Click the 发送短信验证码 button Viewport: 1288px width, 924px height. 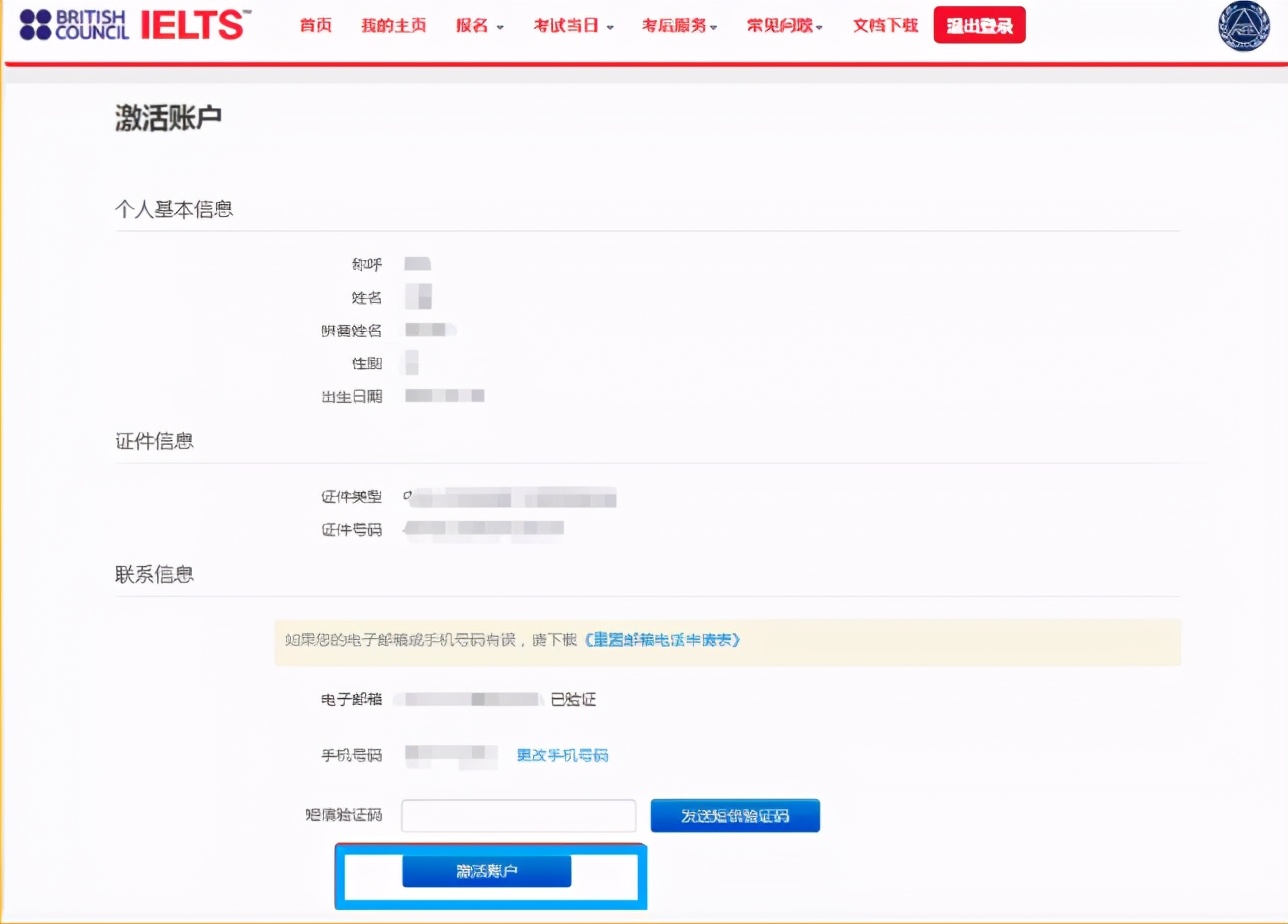pyautogui.click(x=735, y=815)
